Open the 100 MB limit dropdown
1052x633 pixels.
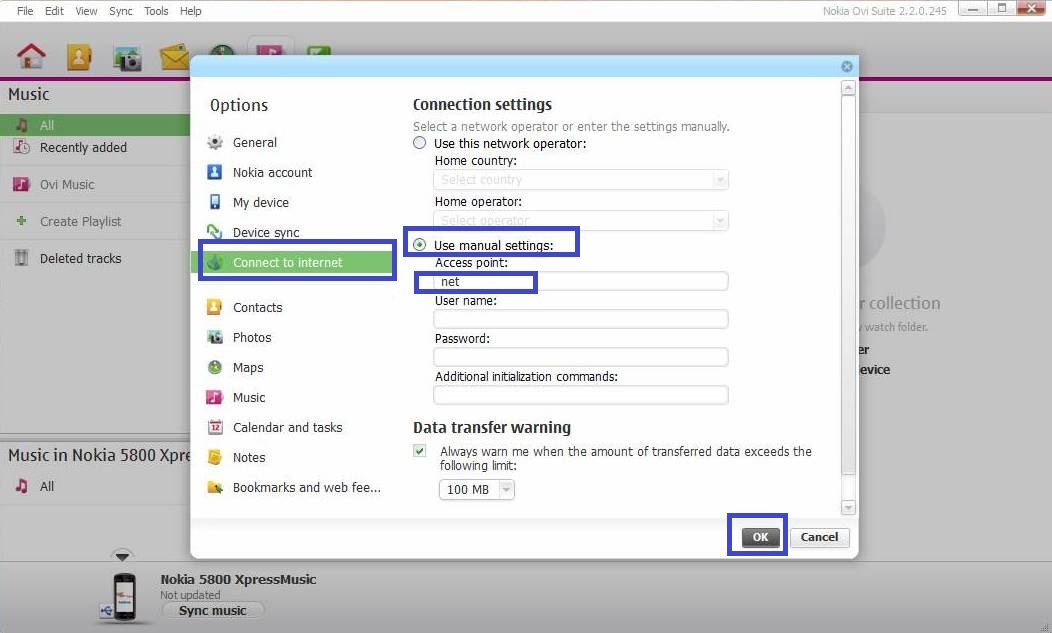coord(477,489)
